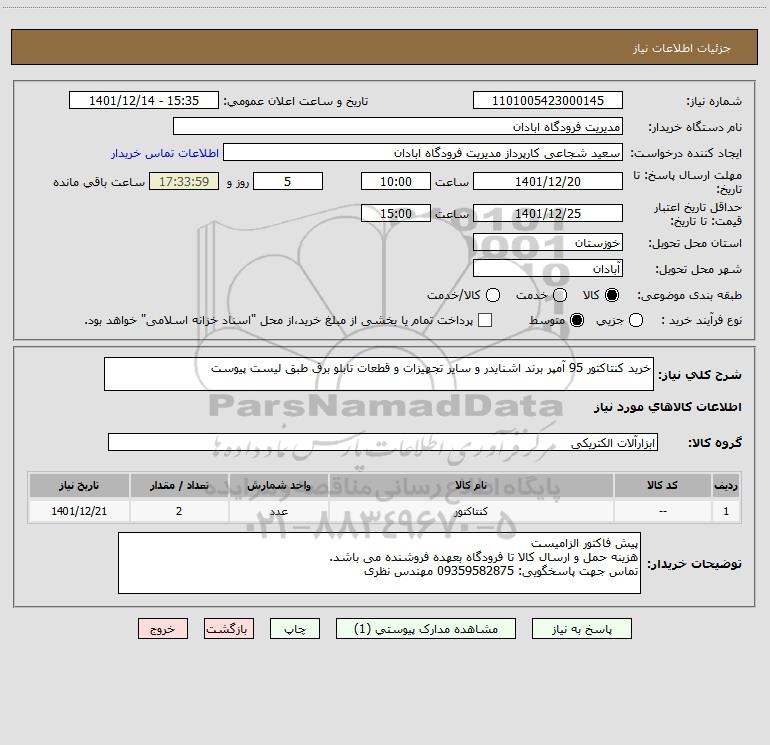
Task: Click the شهر محل تحویل field آبادان
Action: click(x=548, y=268)
